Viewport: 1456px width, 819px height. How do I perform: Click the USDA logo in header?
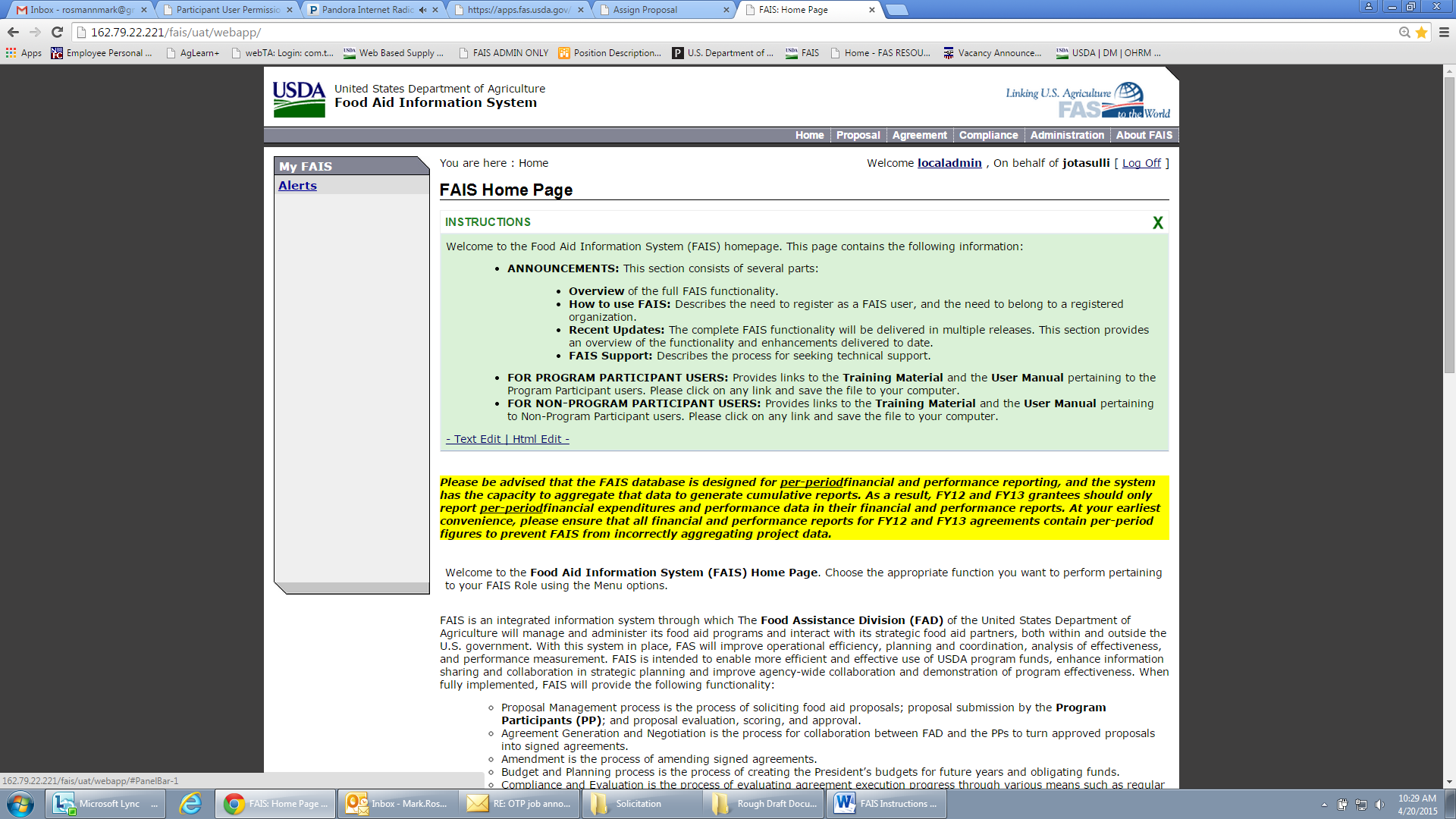coord(299,99)
